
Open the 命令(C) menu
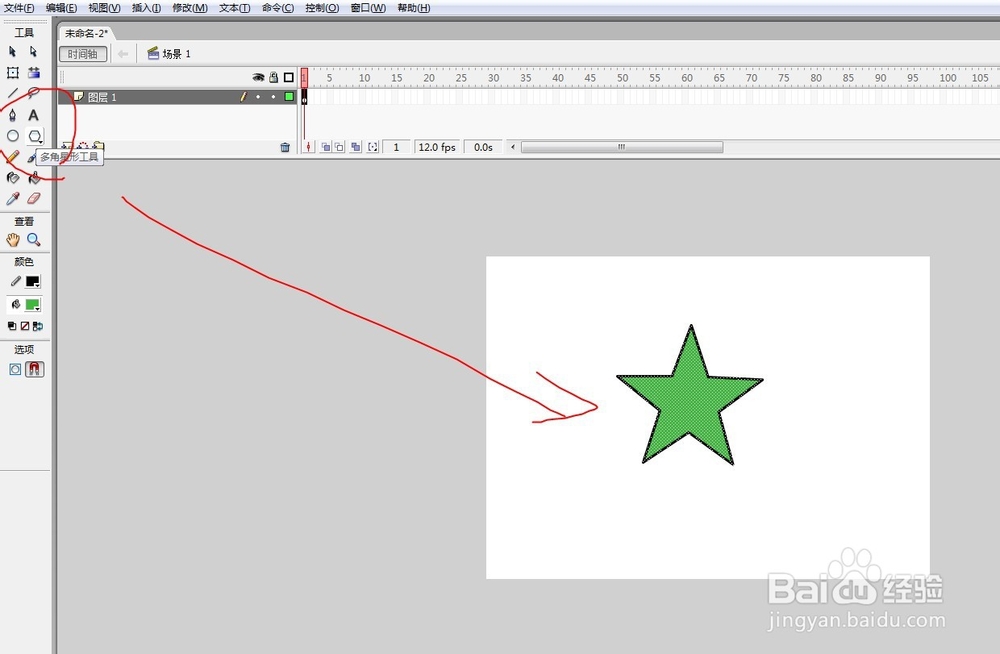[277, 8]
